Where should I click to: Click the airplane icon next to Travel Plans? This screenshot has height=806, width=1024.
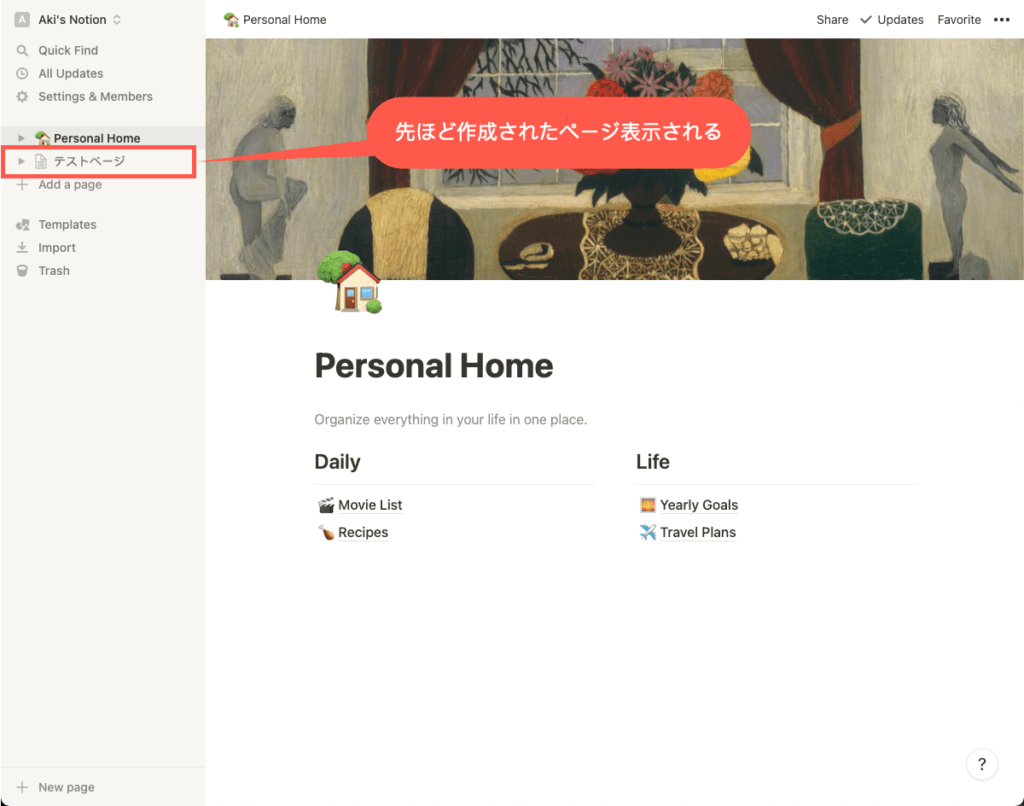[648, 533]
